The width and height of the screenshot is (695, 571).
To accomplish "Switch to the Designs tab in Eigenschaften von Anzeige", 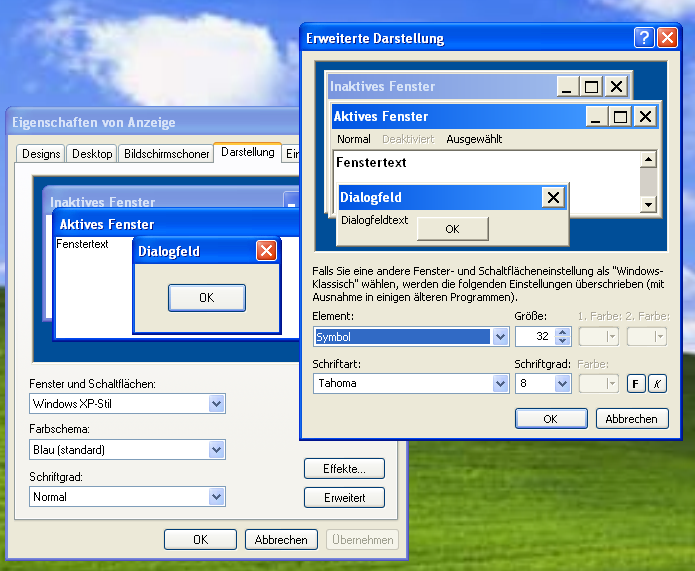I will 41,154.
